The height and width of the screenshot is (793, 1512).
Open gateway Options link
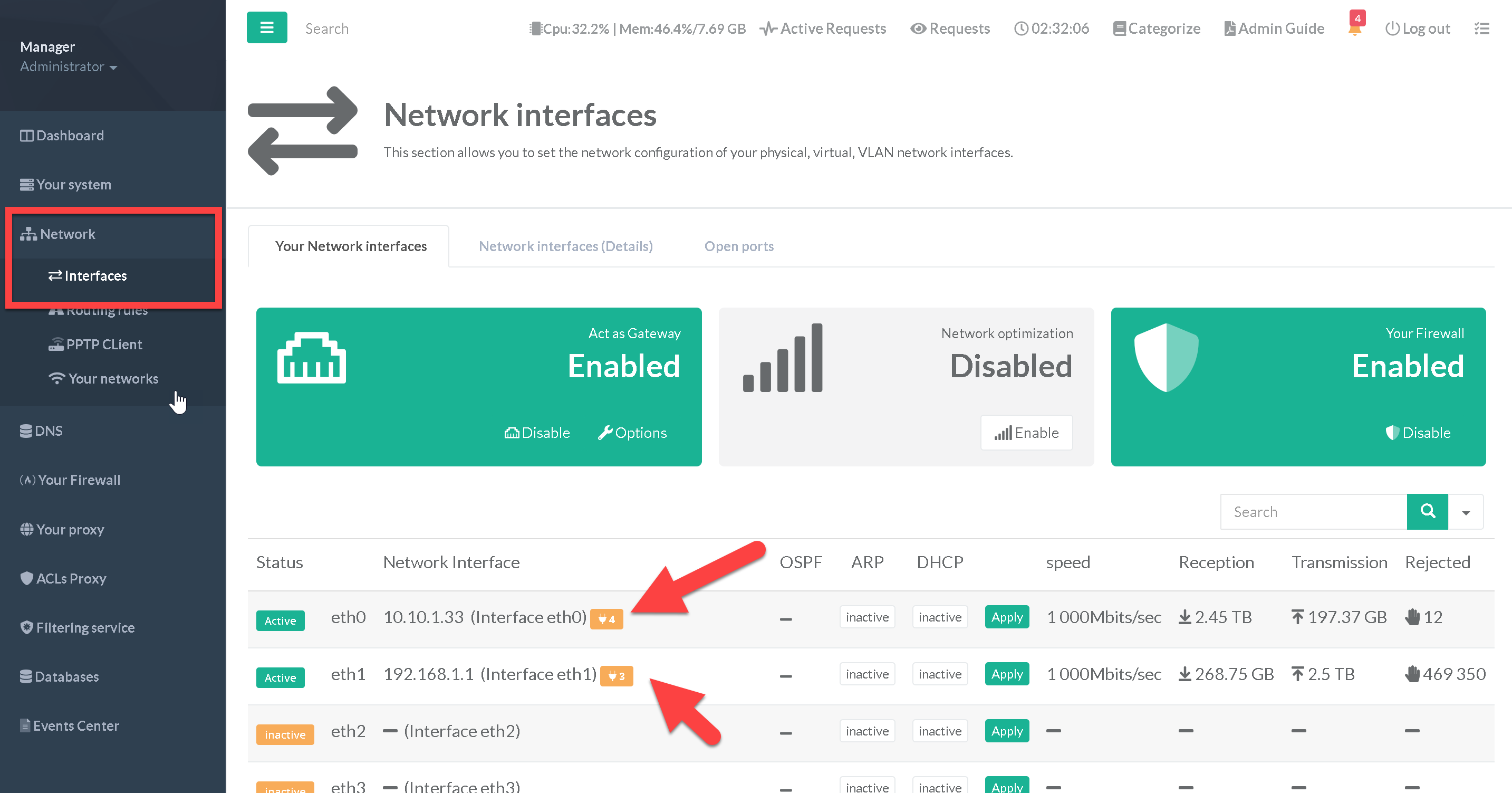632,433
